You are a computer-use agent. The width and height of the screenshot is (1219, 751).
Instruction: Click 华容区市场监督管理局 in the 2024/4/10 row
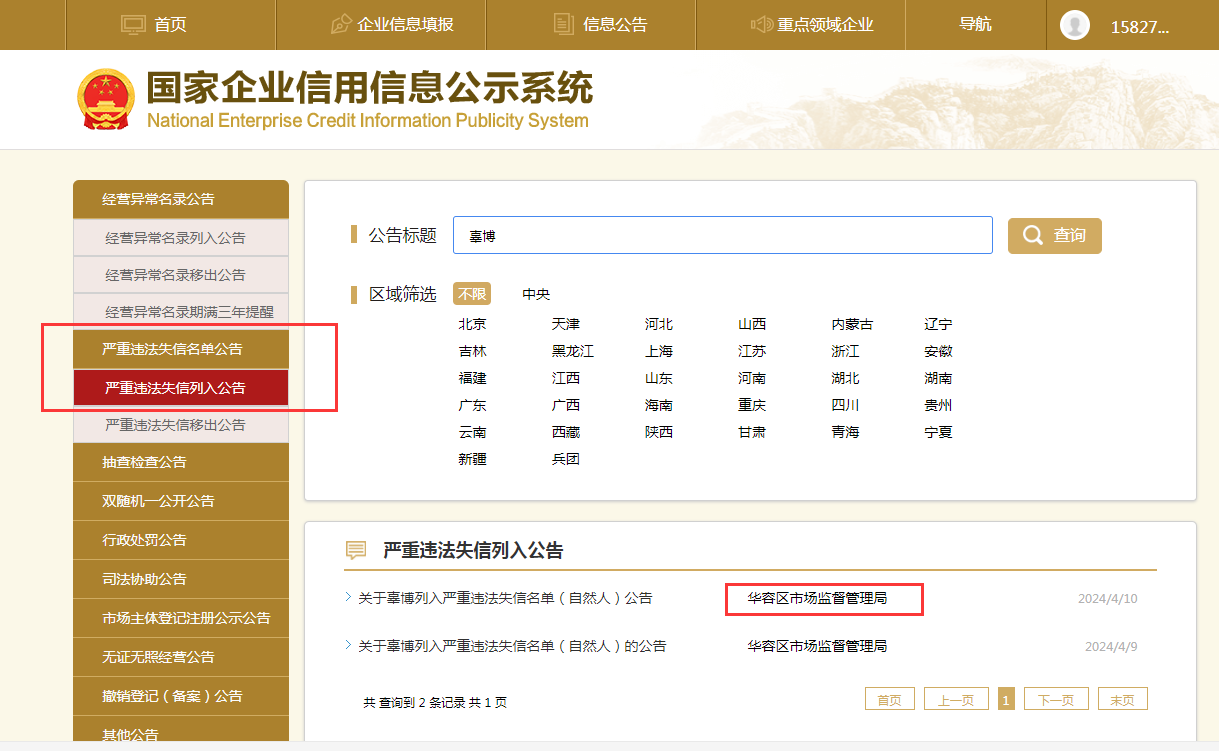click(817, 598)
